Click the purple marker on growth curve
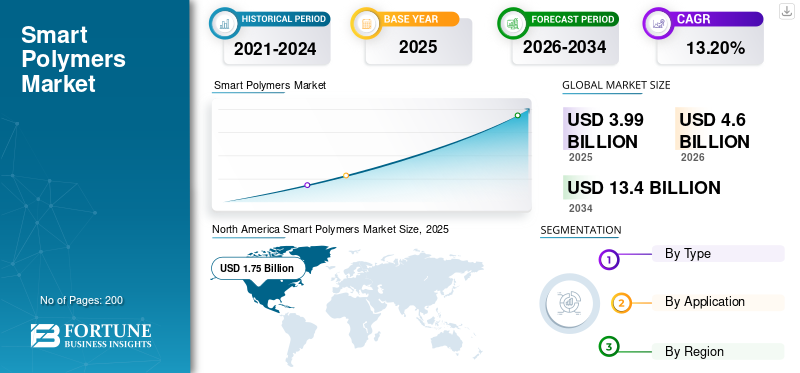 [307, 185]
